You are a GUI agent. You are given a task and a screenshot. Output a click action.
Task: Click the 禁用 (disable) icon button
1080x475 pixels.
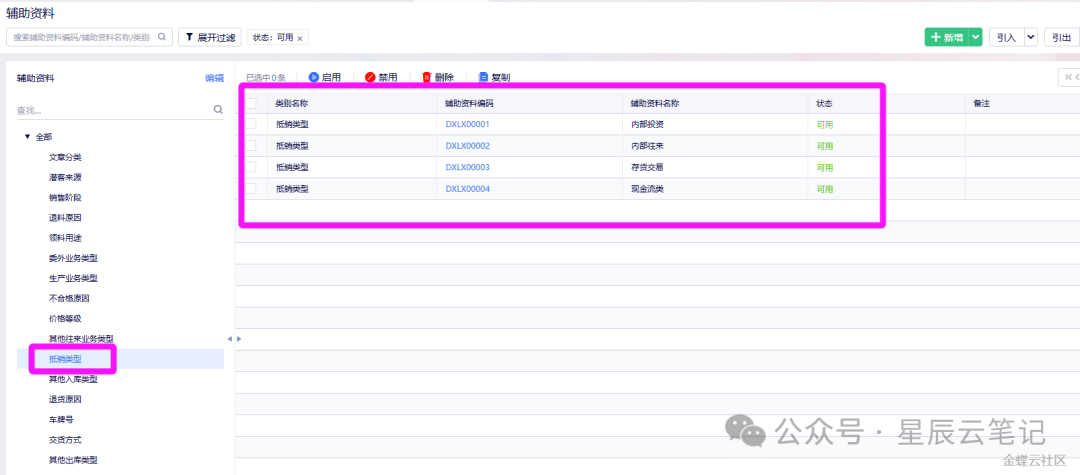[x=370, y=77]
